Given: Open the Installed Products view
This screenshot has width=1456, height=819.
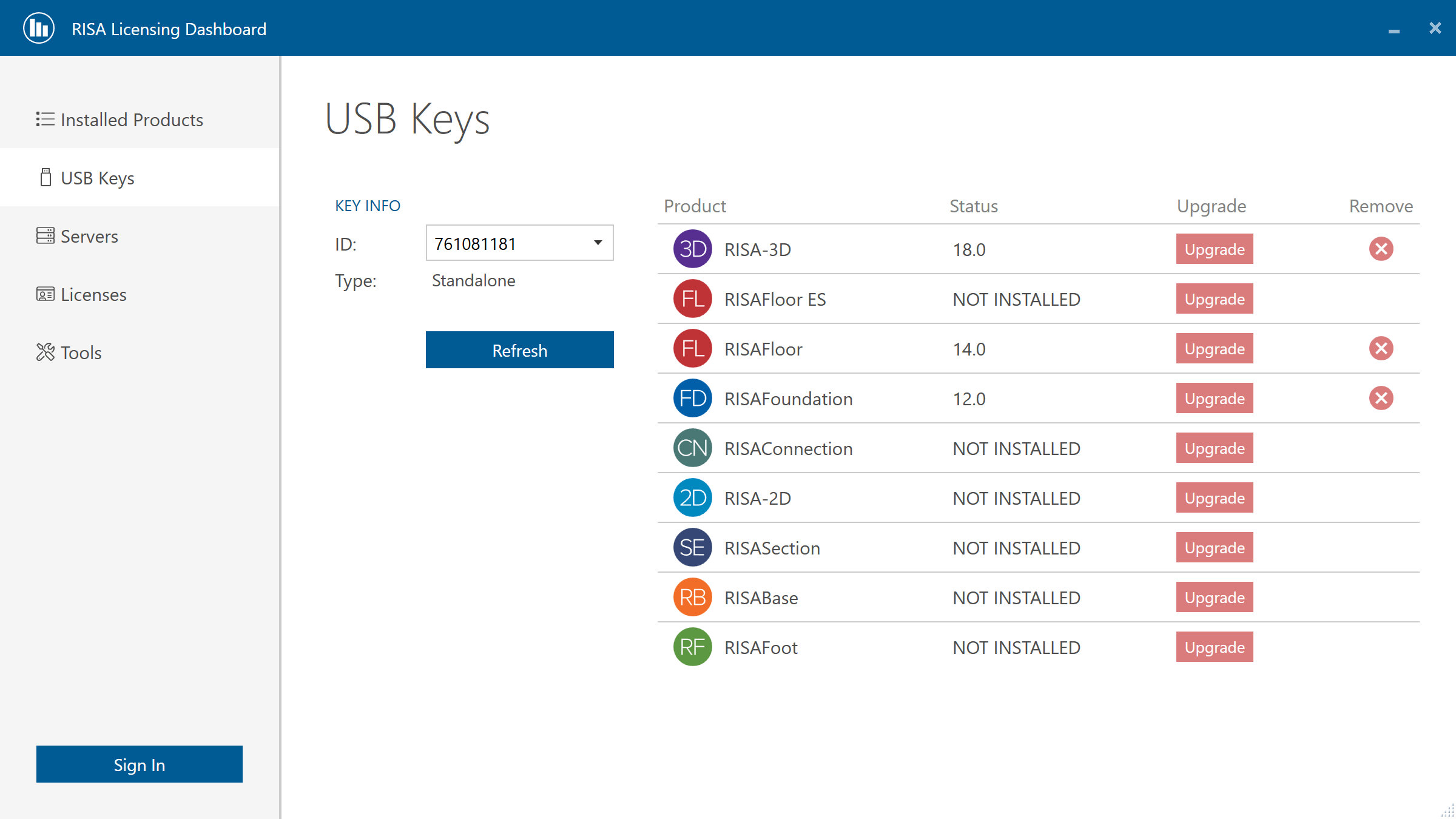Looking at the screenshot, I should click(131, 120).
